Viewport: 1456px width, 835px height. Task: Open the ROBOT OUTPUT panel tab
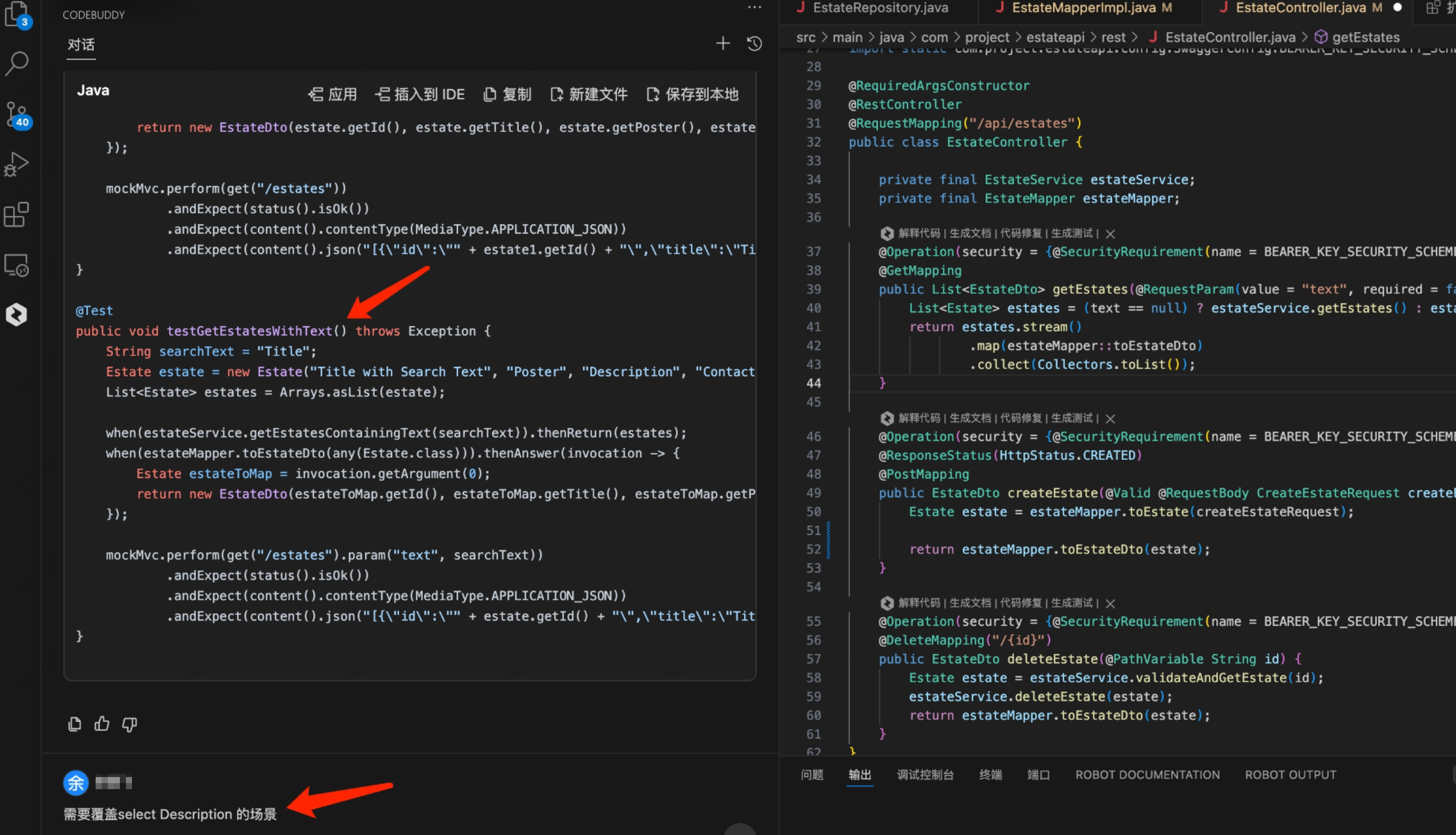click(1290, 775)
